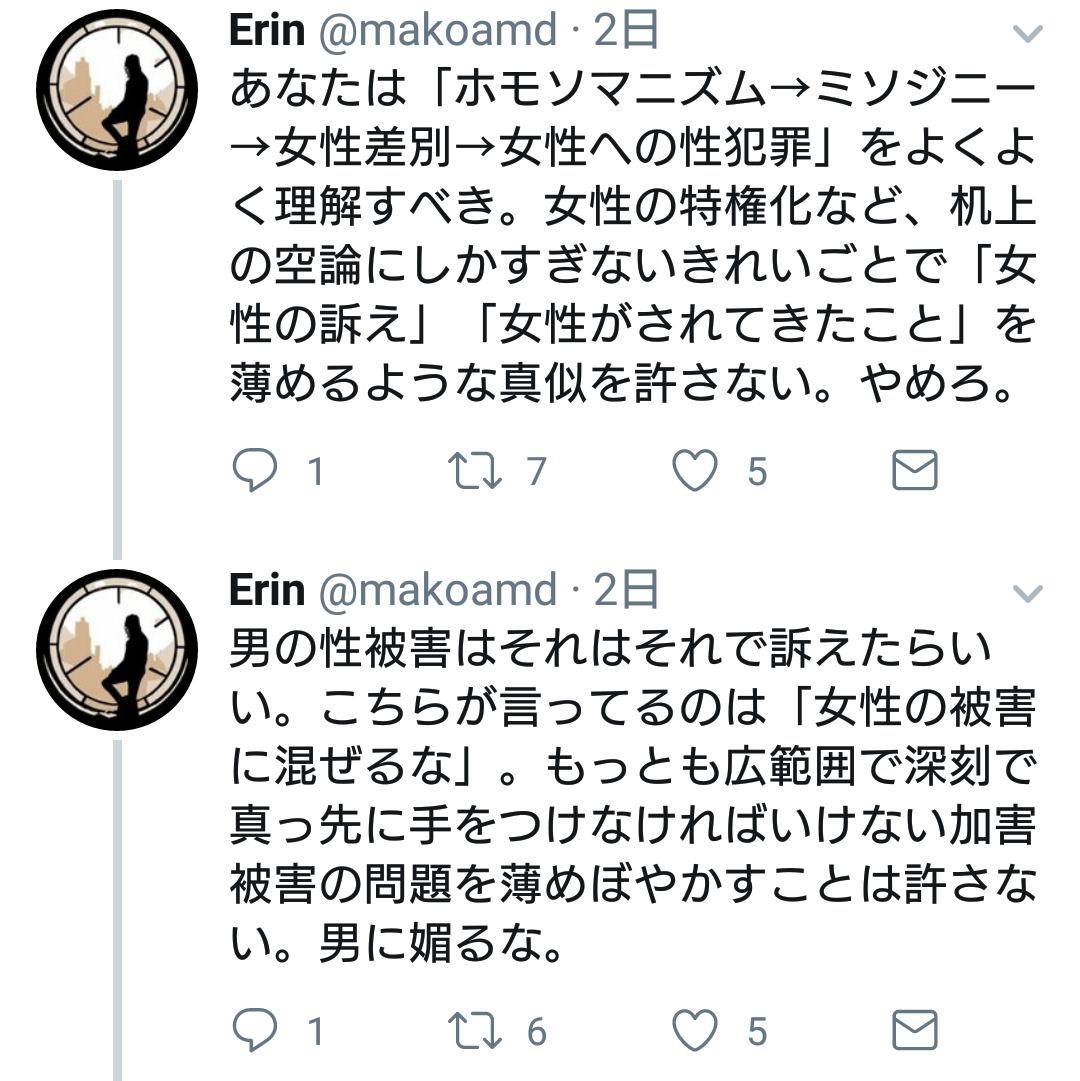Retweet the first tweet showing 7 retweets

(x=475, y=470)
